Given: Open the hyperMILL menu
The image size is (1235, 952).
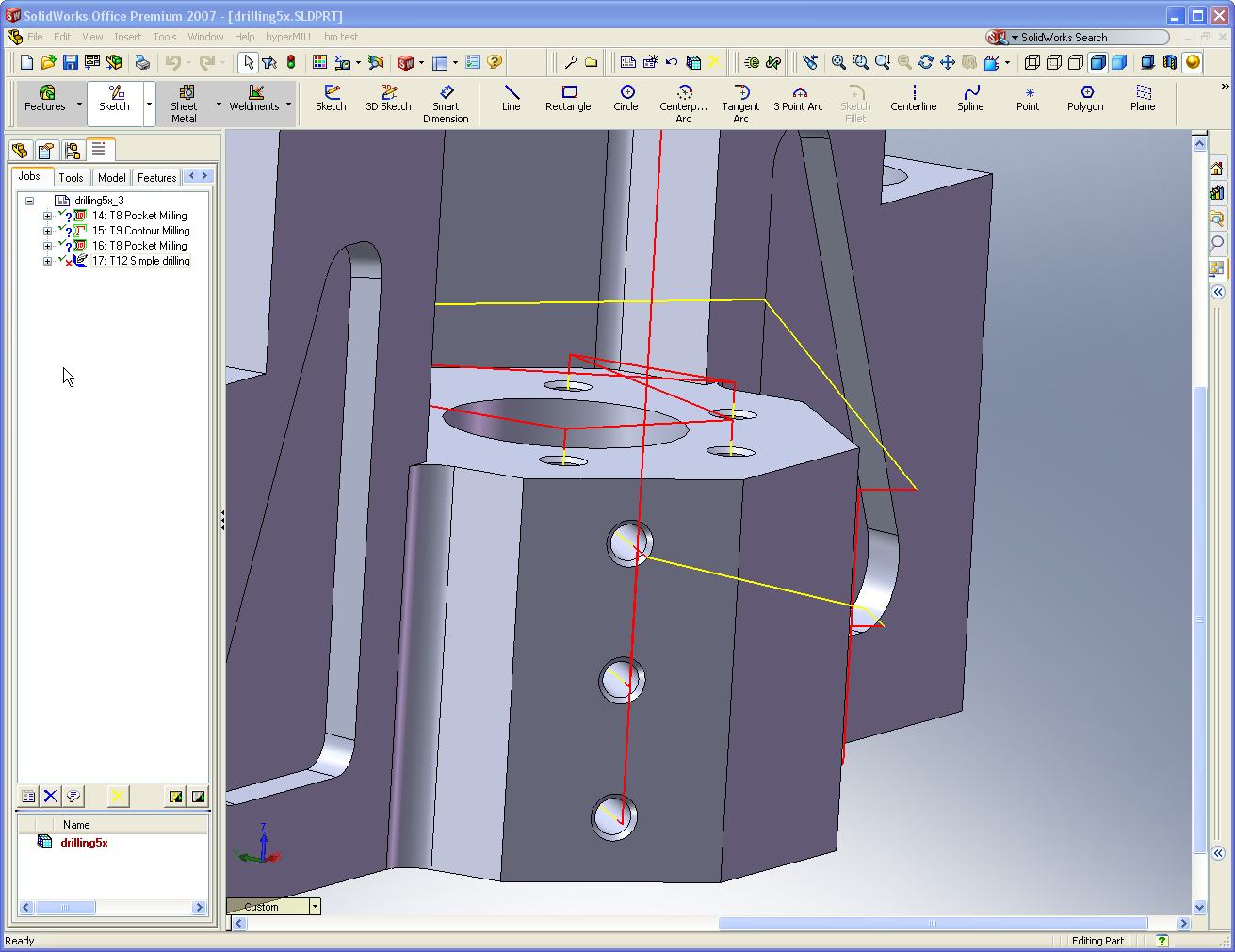Looking at the screenshot, I should click(288, 37).
